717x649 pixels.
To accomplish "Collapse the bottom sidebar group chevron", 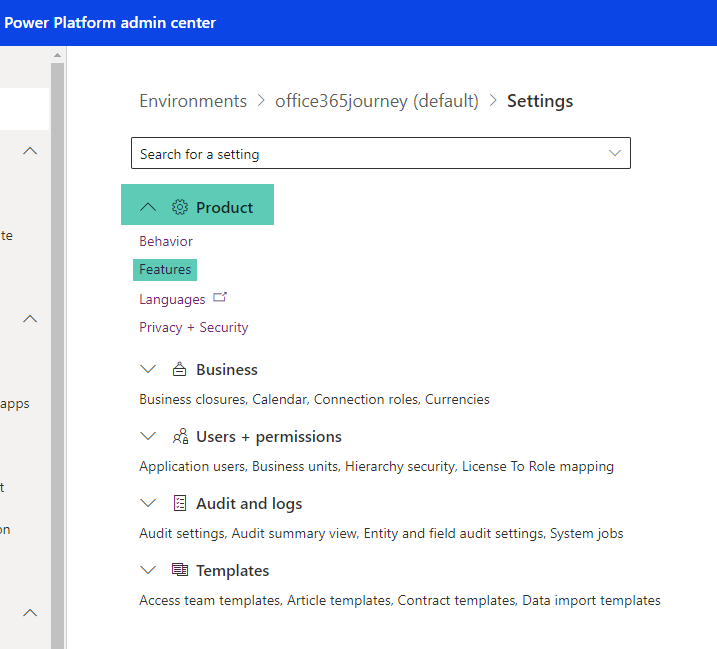I will pyautogui.click(x=30, y=613).
